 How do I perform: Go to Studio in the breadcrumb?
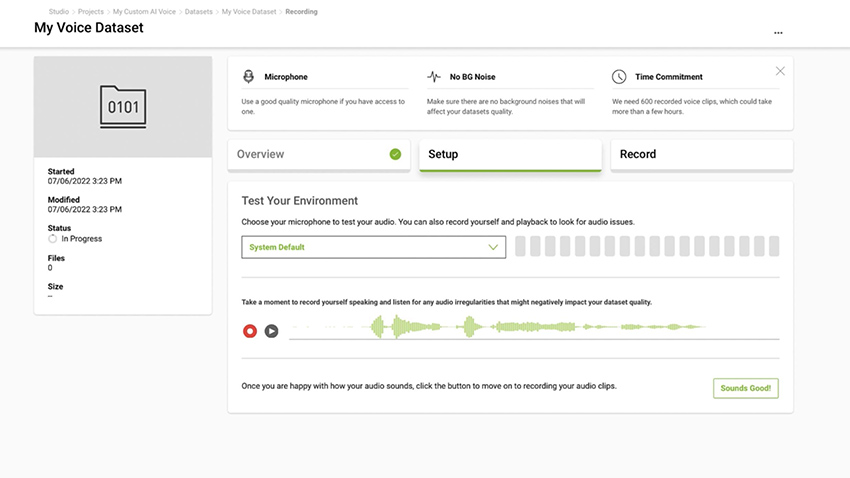click(59, 12)
